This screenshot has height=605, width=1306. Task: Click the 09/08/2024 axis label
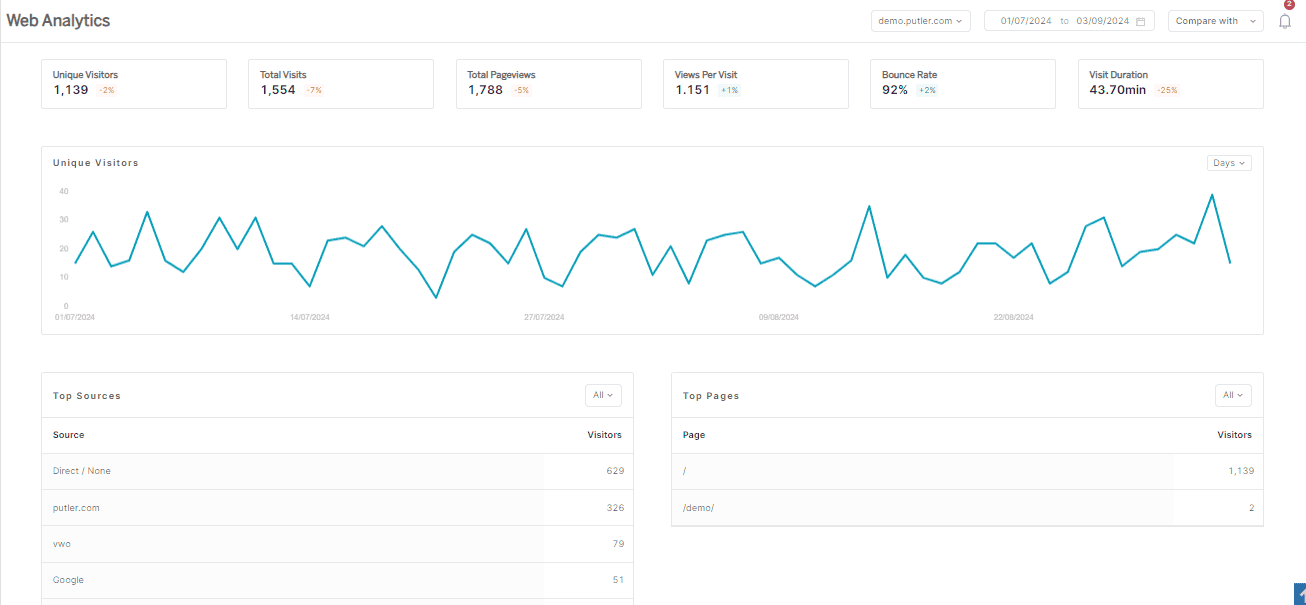[779, 317]
